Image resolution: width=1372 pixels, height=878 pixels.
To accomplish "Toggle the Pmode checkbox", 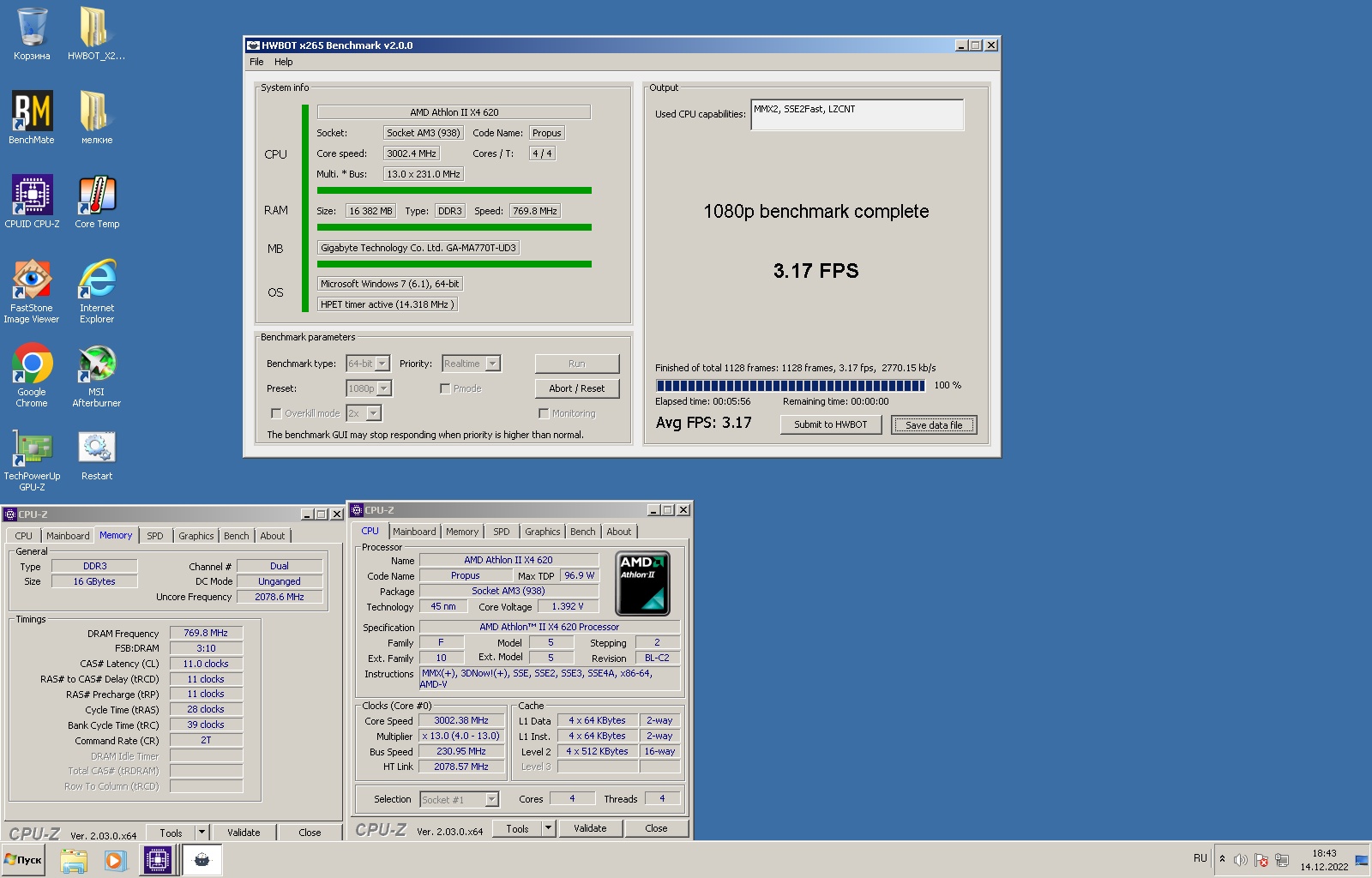I will tap(445, 388).
